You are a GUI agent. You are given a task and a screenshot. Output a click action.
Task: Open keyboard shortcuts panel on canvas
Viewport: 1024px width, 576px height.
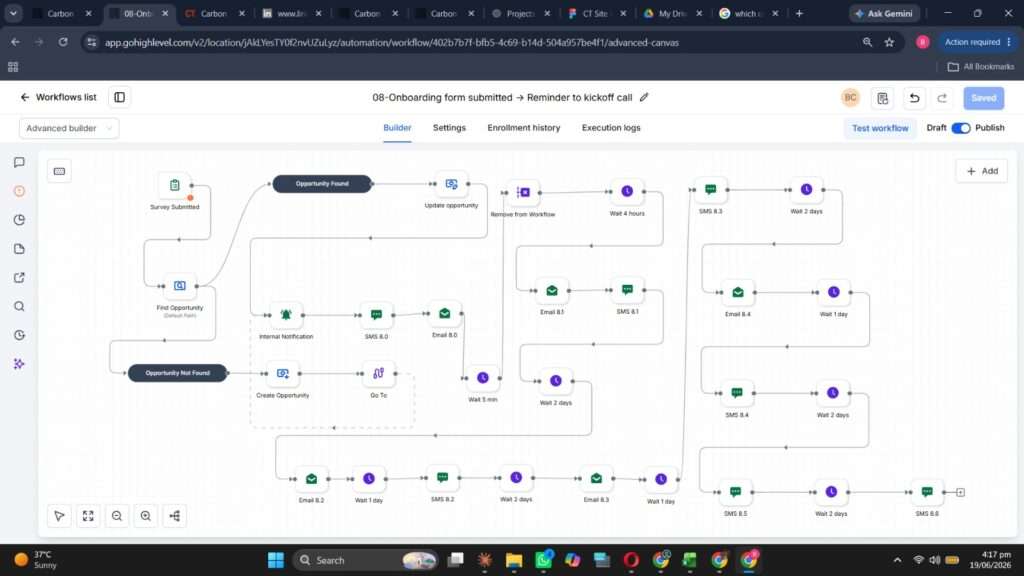pos(59,171)
